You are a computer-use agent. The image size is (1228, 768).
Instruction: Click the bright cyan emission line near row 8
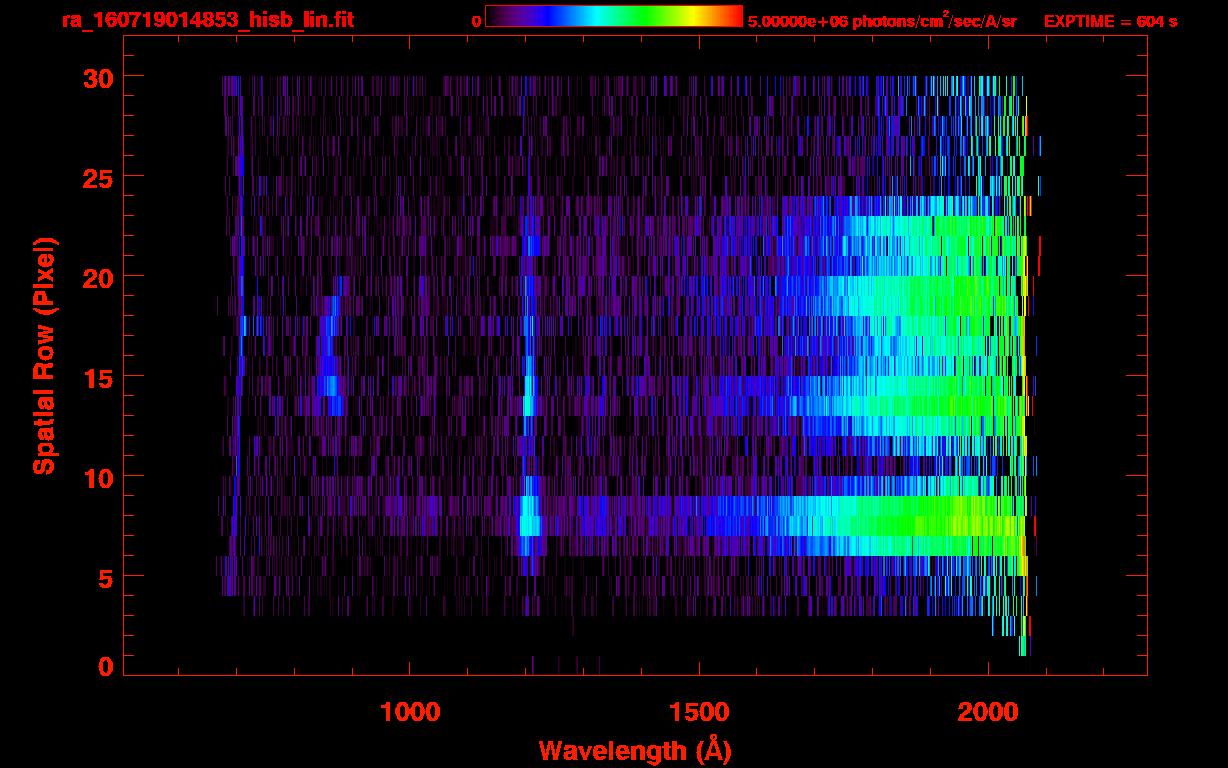pos(529,516)
